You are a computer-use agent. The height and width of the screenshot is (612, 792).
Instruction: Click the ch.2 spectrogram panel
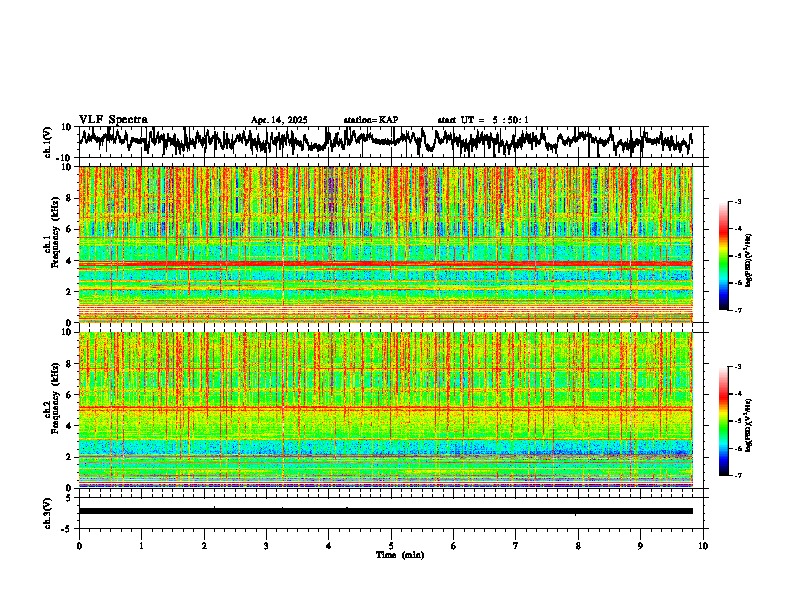(385, 410)
